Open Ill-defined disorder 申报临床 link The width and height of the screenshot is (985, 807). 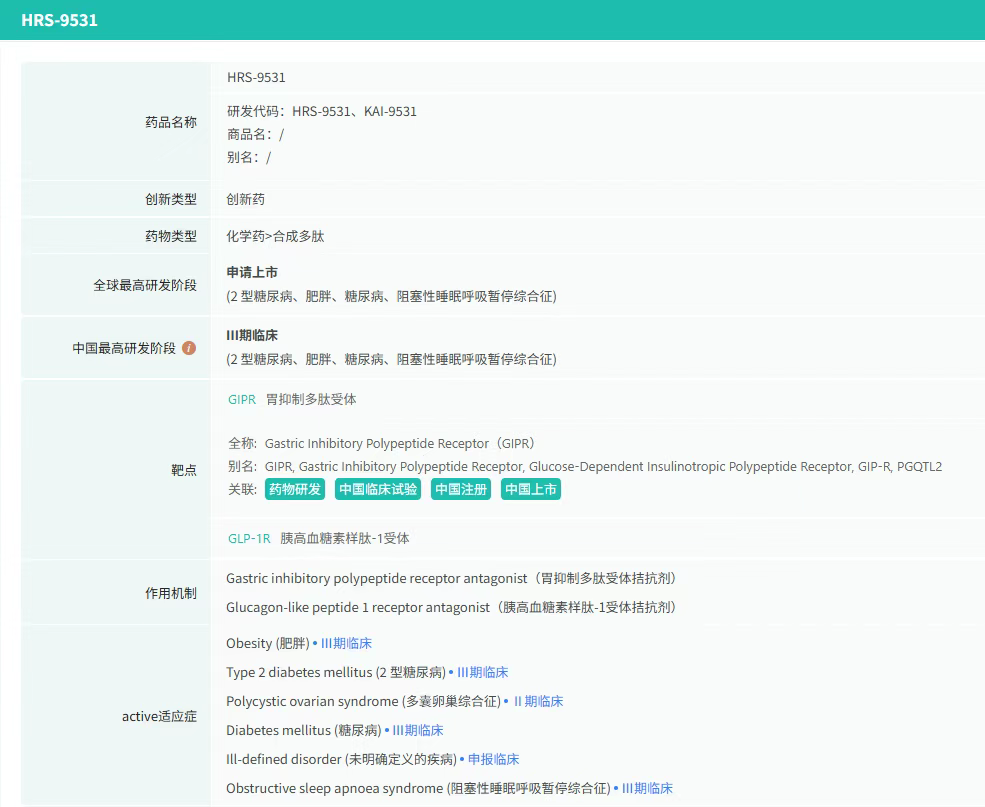(493, 759)
